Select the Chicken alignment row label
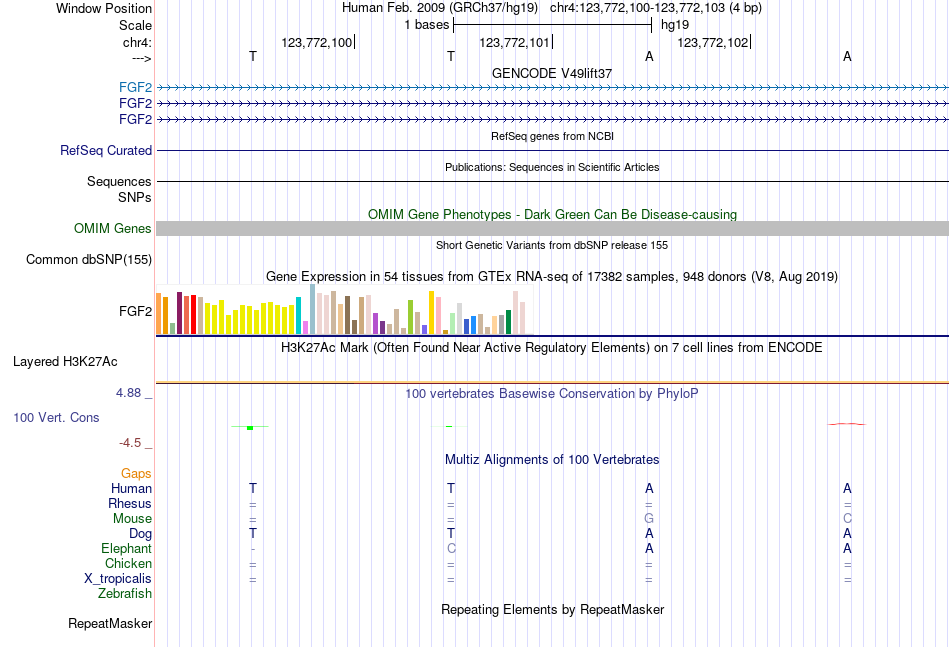The height and width of the screenshot is (647, 950). pos(128,563)
